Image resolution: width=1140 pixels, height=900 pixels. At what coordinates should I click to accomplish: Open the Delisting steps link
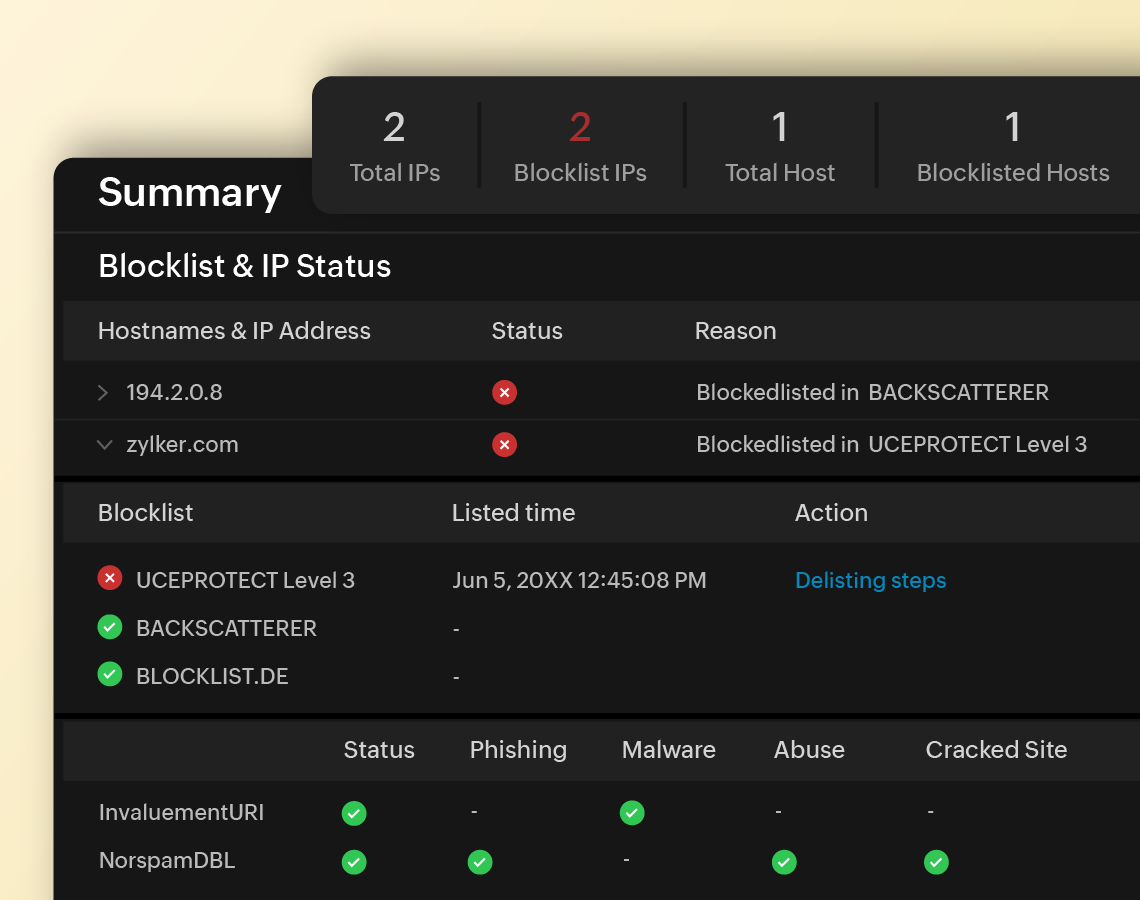coord(870,580)
